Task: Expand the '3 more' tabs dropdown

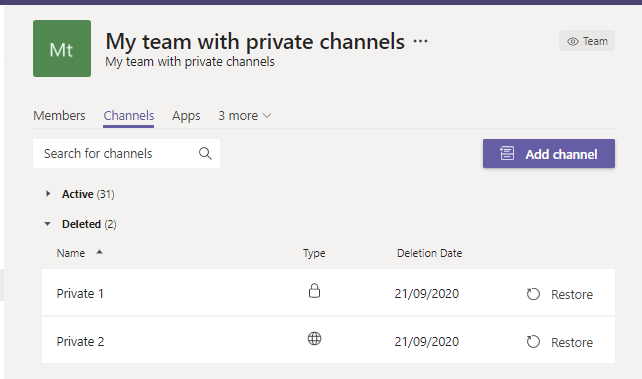Action: pyautogui.click(x=244, y=115)
